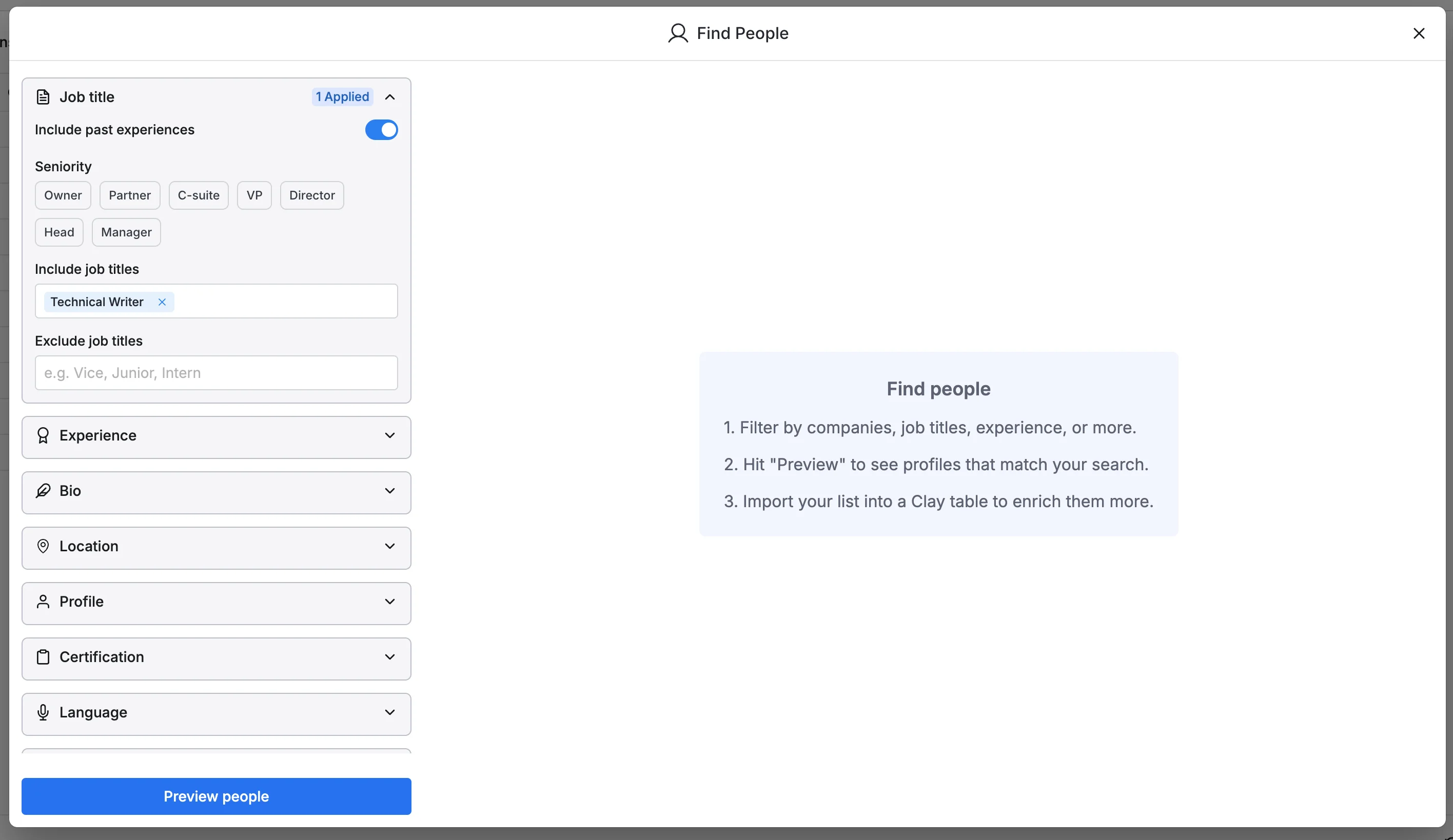Click the Certification clipboard icon
The image size is (1453, 840).
[x=43, y=657]
